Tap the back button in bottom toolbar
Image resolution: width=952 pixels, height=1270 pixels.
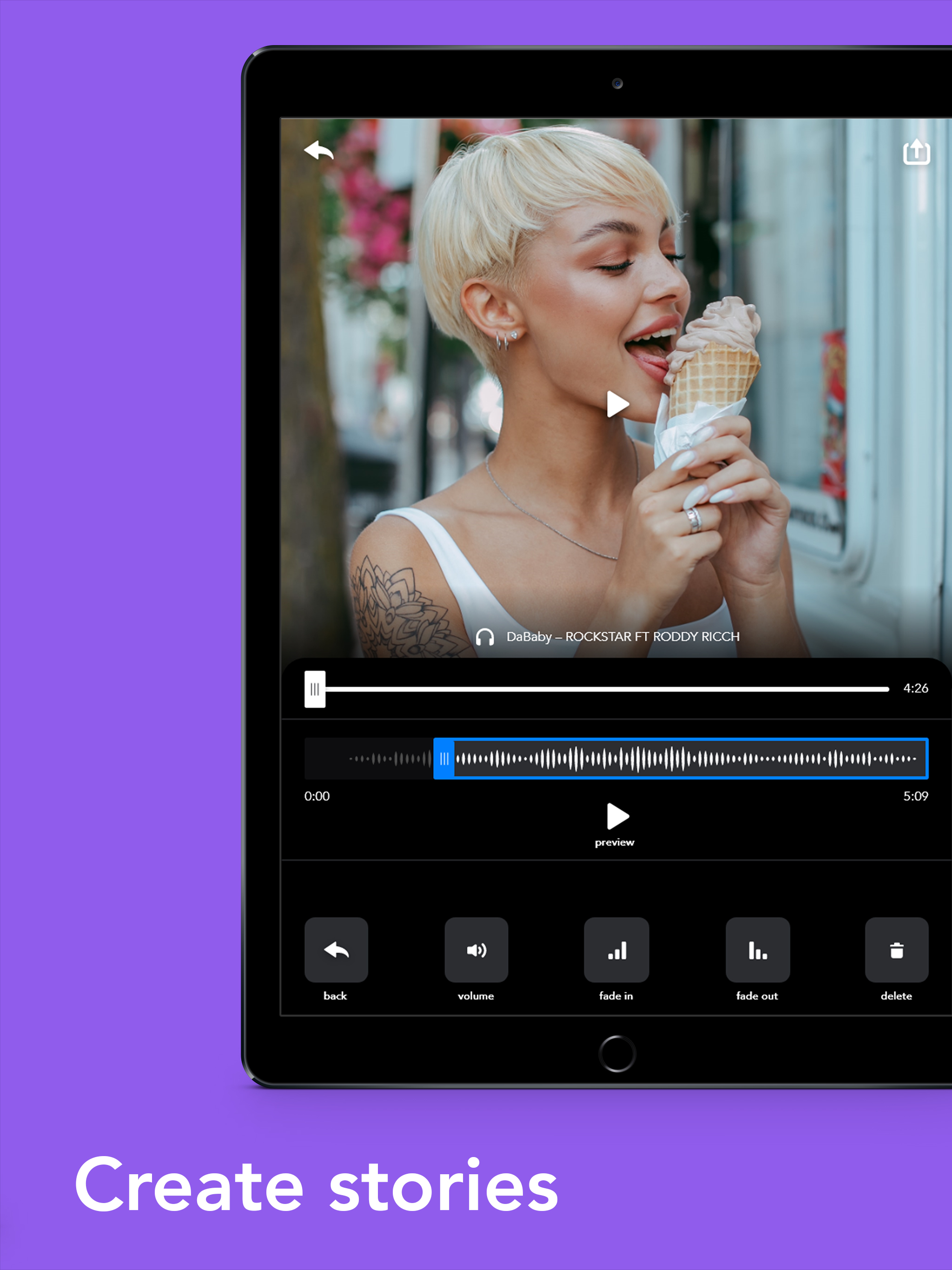tap(336, 950)
